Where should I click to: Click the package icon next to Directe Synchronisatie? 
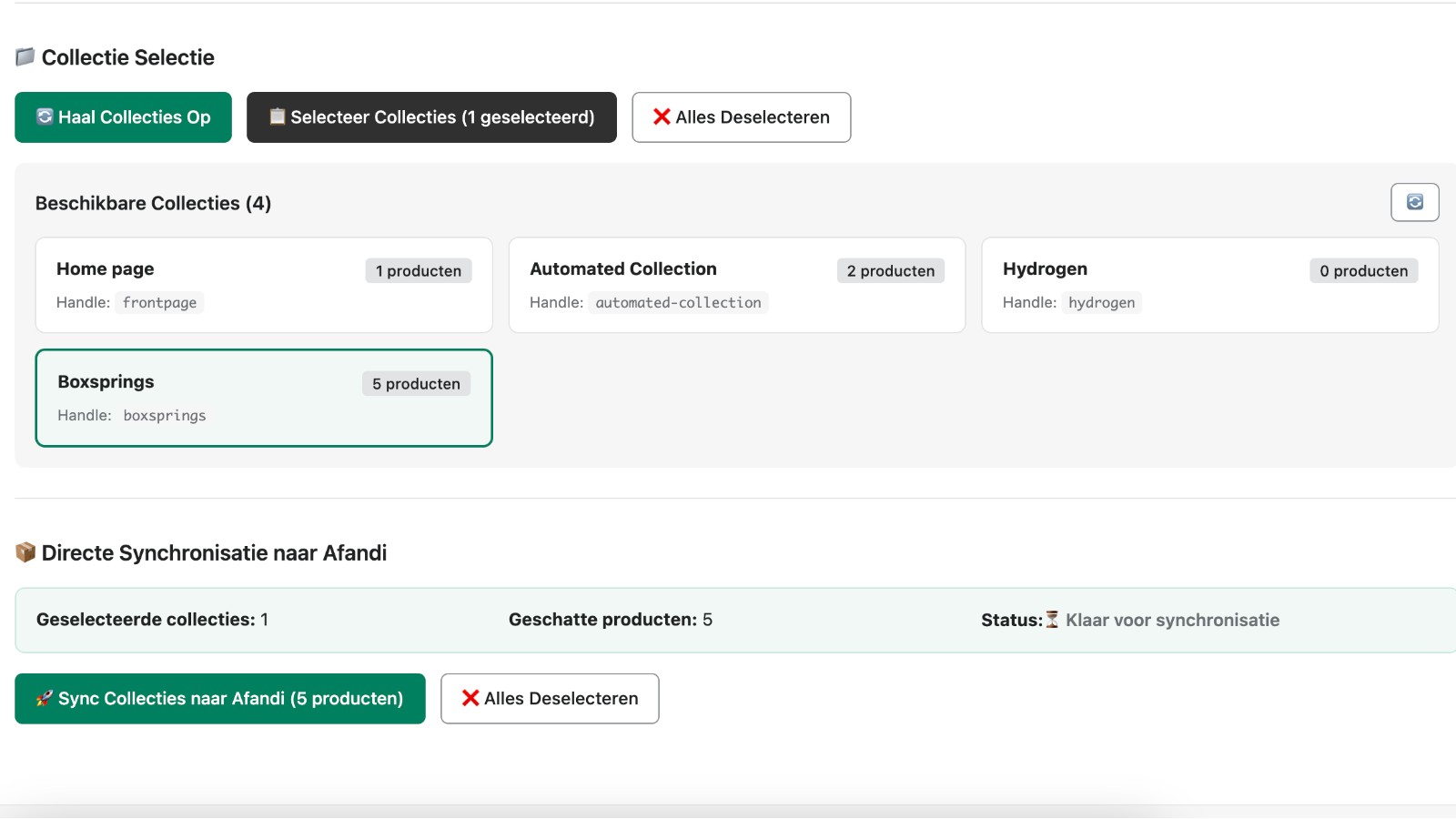(x=24, y=552)
